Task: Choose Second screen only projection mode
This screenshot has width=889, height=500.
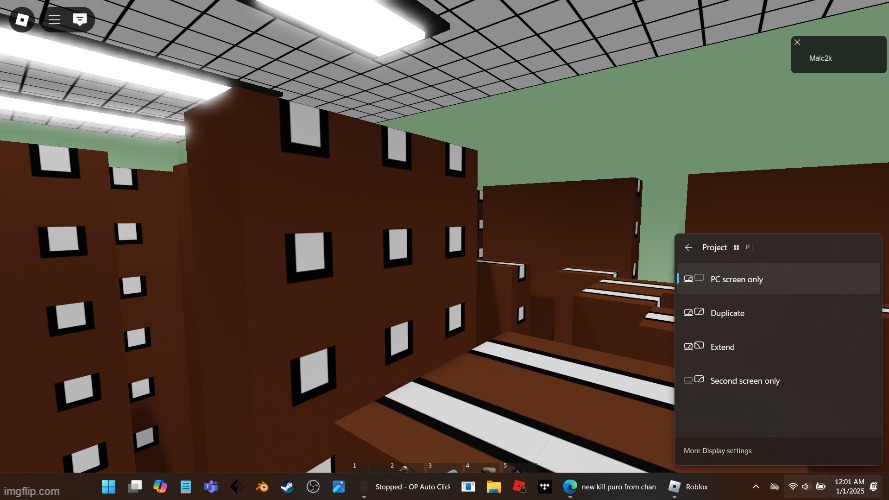Action: pyautogui.click(x=778, y=381)
